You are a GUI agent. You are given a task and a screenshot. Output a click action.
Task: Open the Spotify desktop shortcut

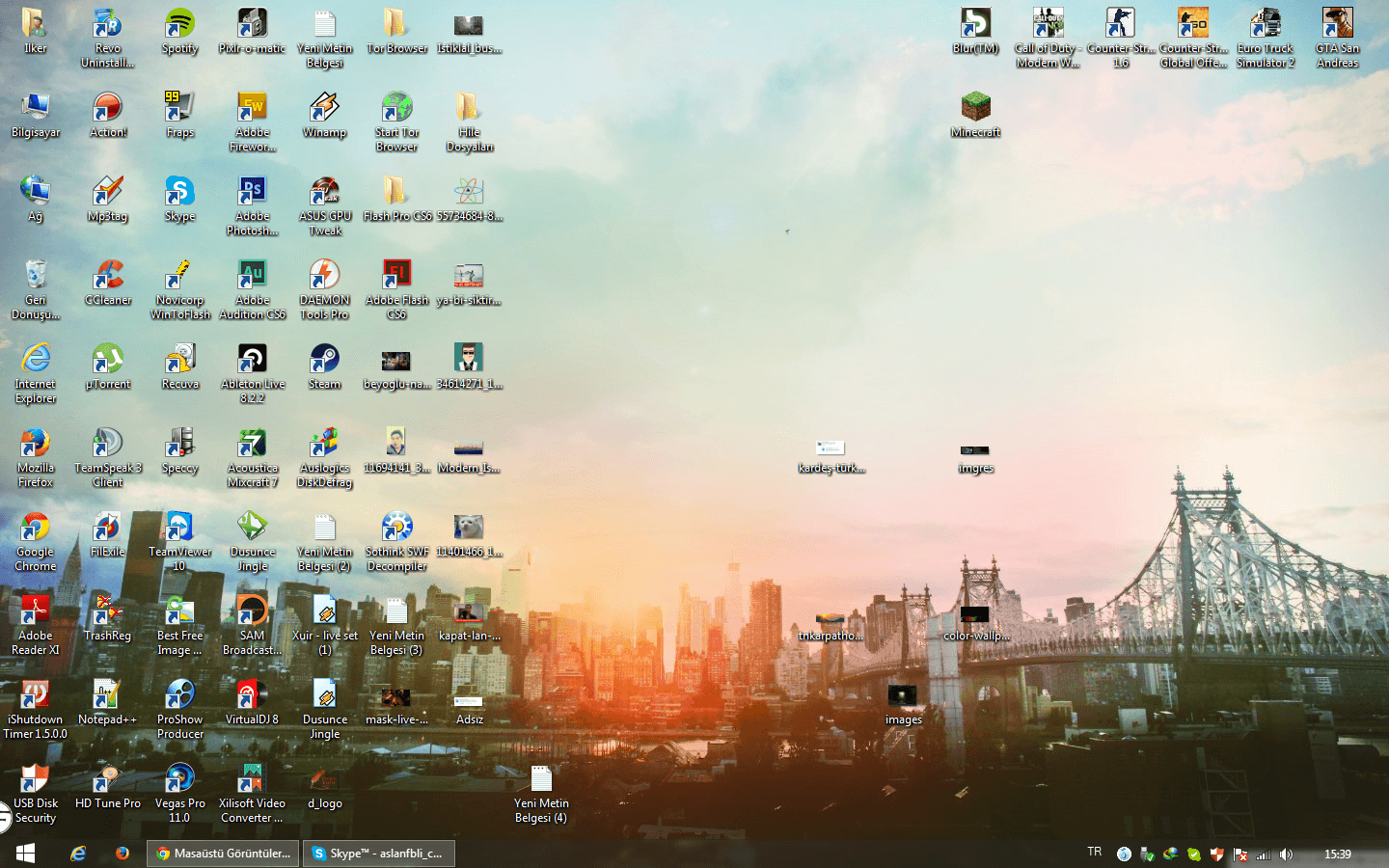[179, 32]
